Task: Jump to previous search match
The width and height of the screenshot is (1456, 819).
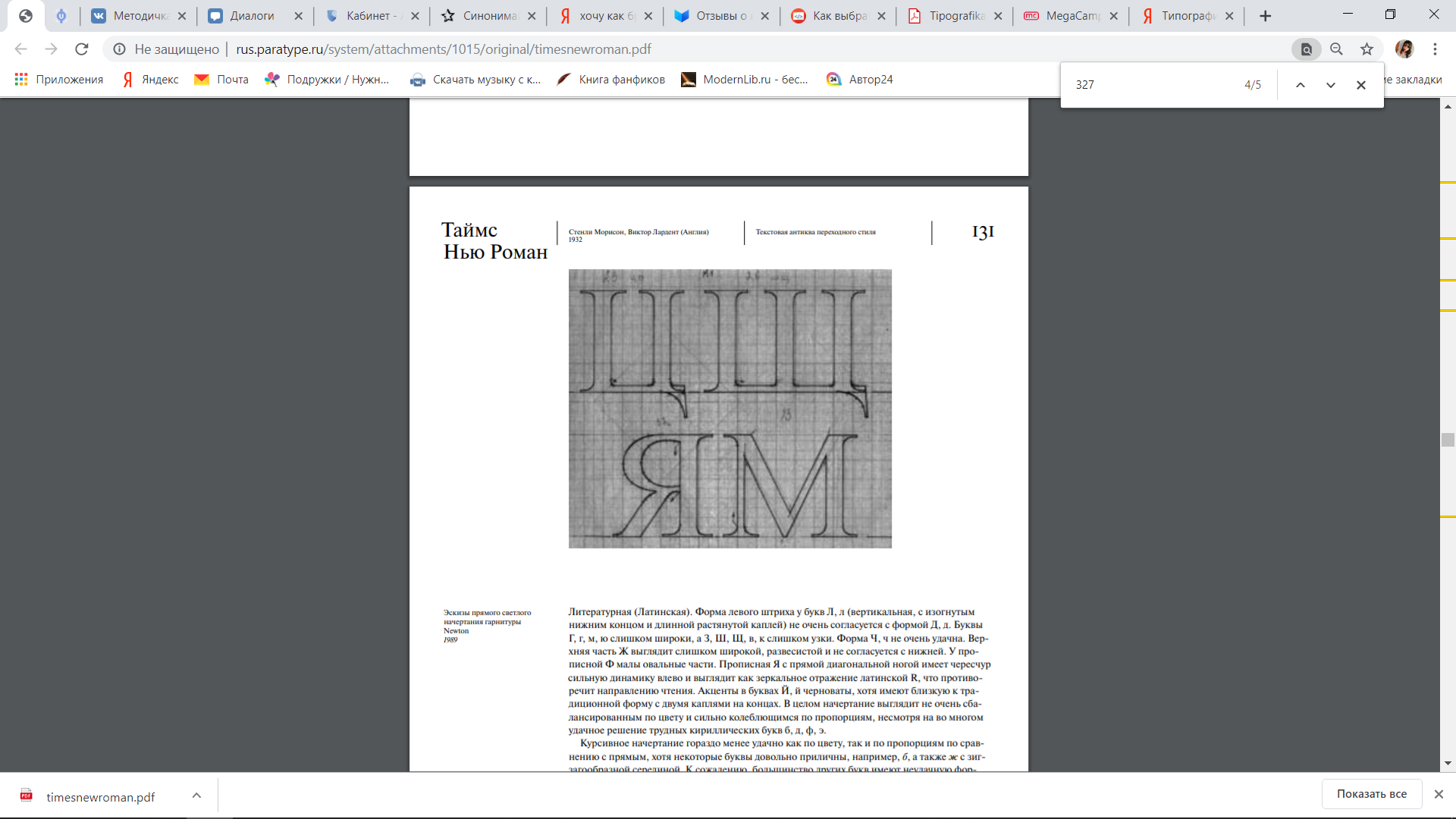Action: [x=1300, y=85]
